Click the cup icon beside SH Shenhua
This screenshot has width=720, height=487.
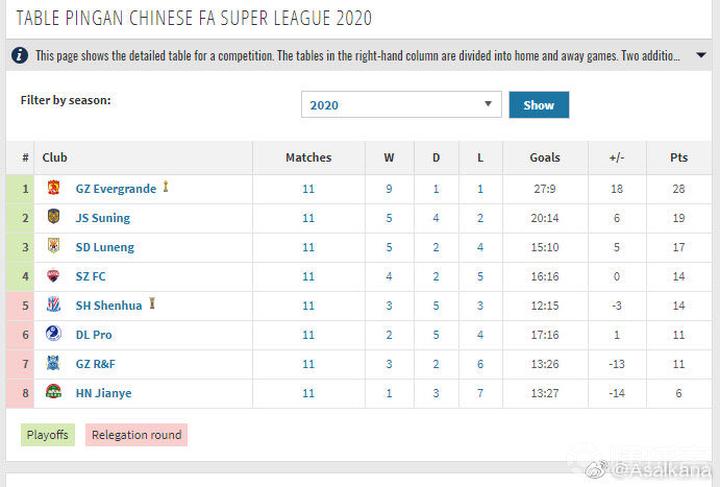click(x=152, y=304)
